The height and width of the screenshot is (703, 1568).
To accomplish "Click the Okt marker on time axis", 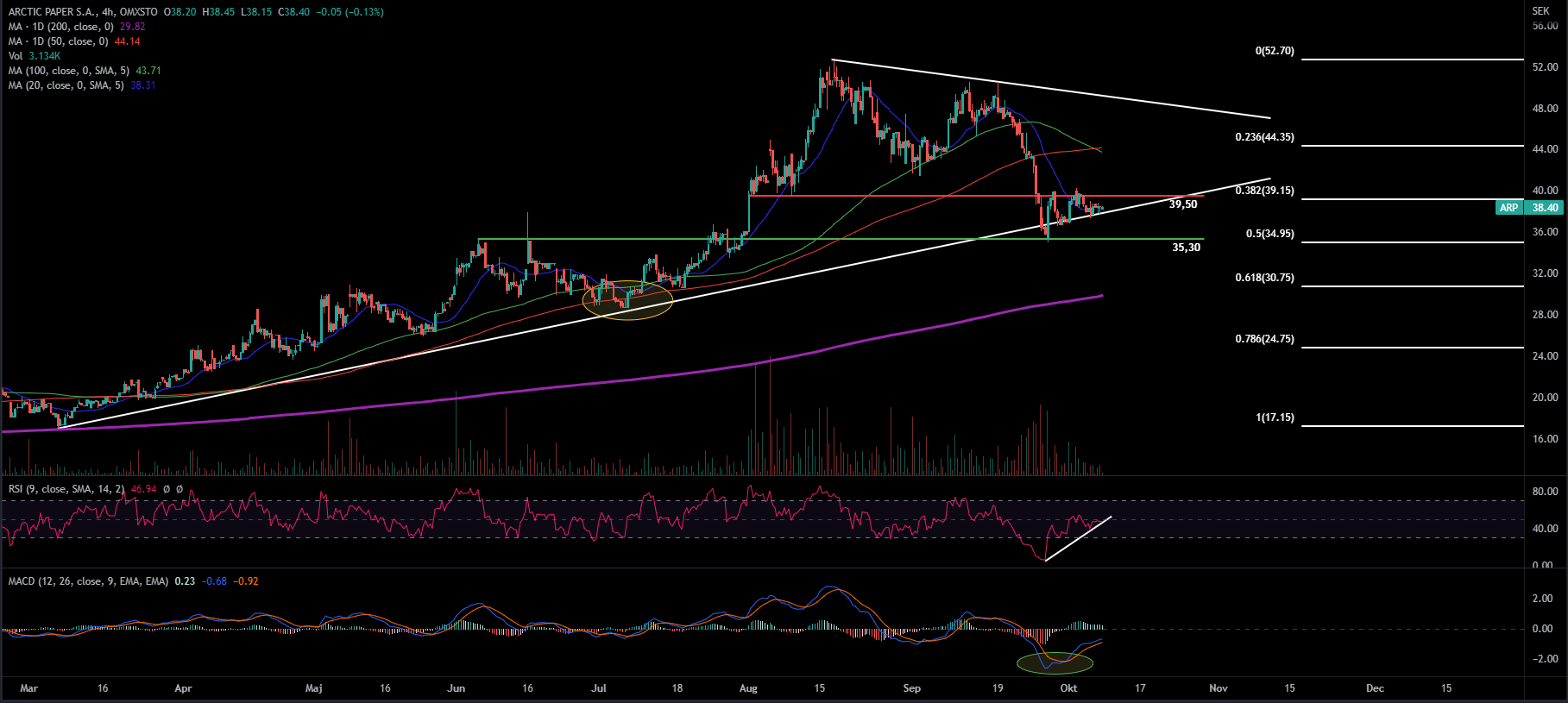I will tap(1068, 688).
